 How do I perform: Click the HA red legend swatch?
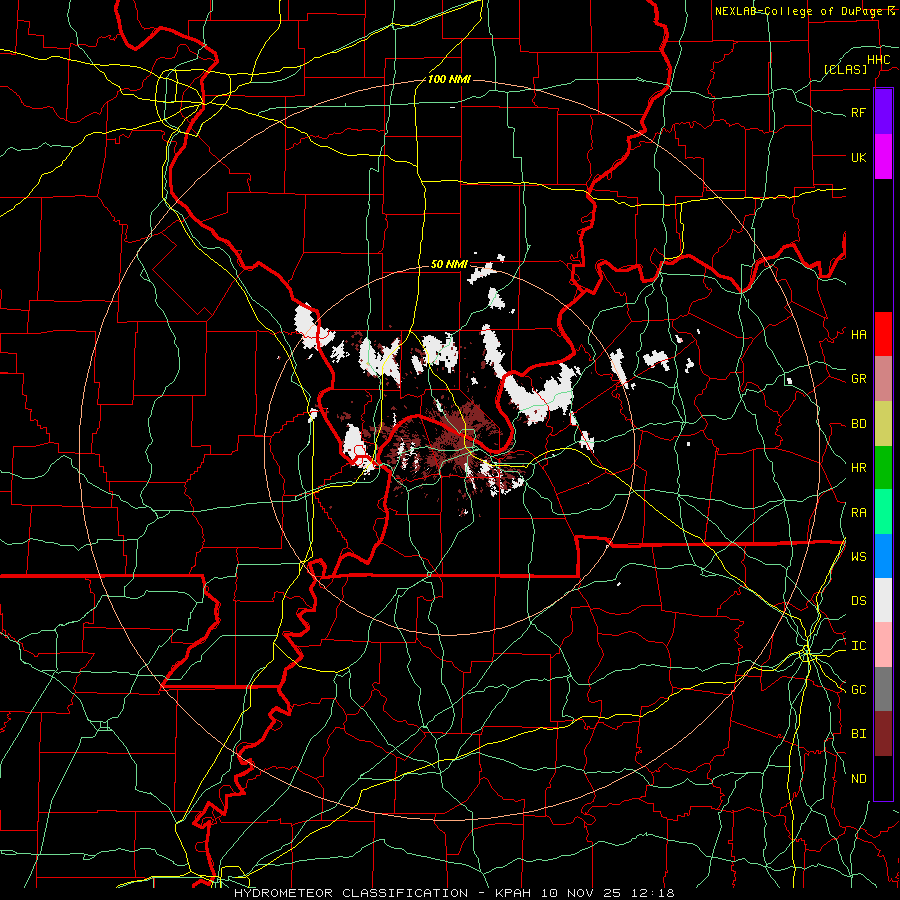883,334
